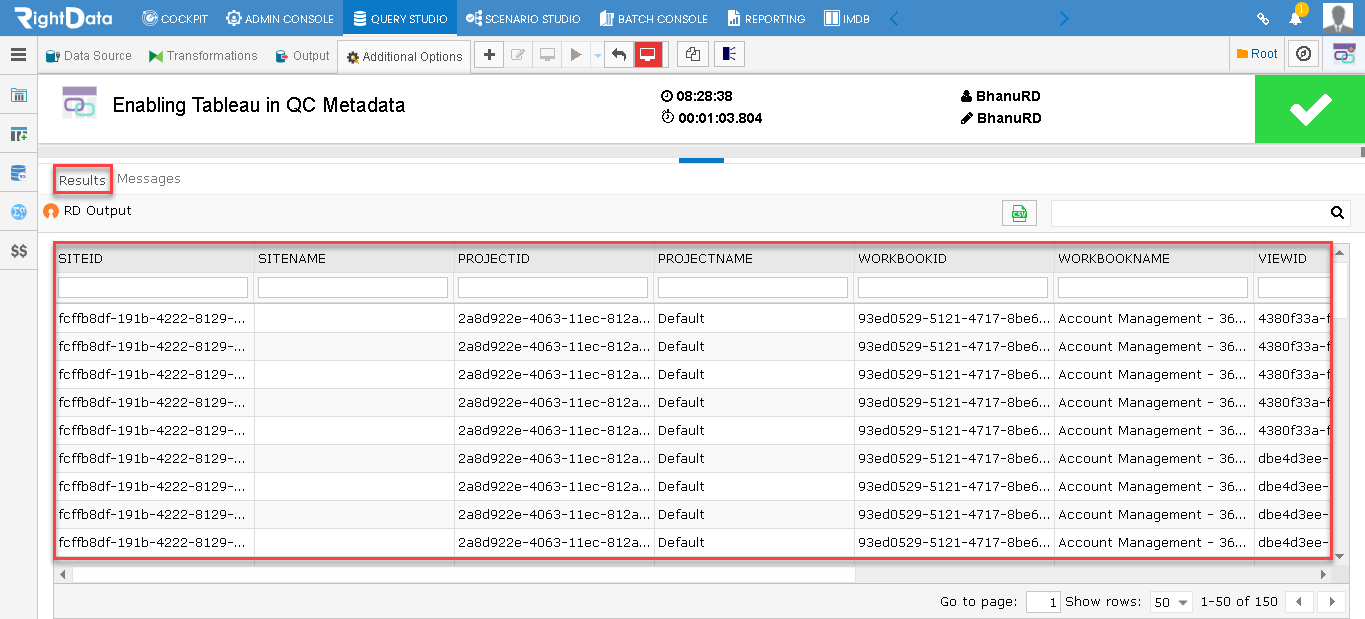1365x619 pixels.
Task: Export results with the CSV icon
Action: 1019,213
